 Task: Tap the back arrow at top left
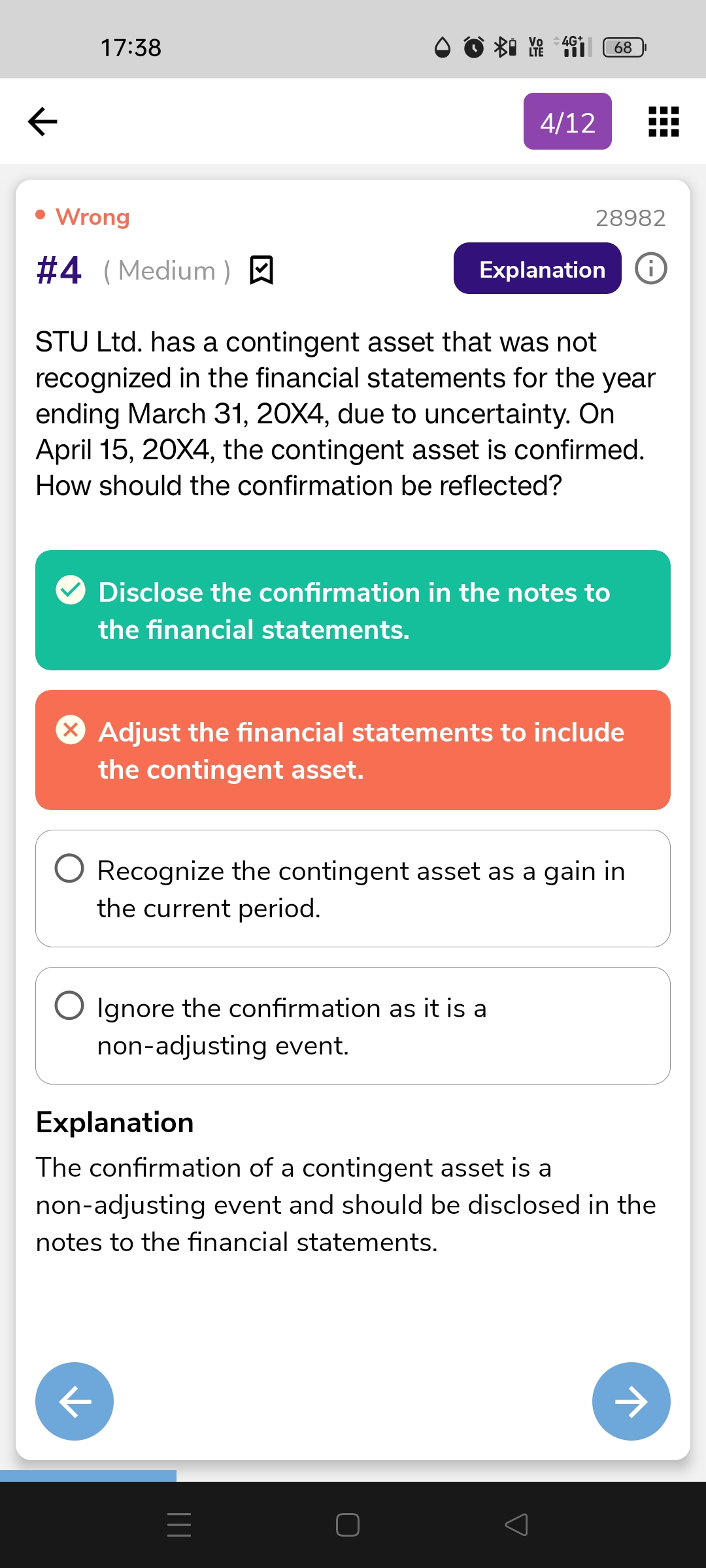tap(43, 122)
